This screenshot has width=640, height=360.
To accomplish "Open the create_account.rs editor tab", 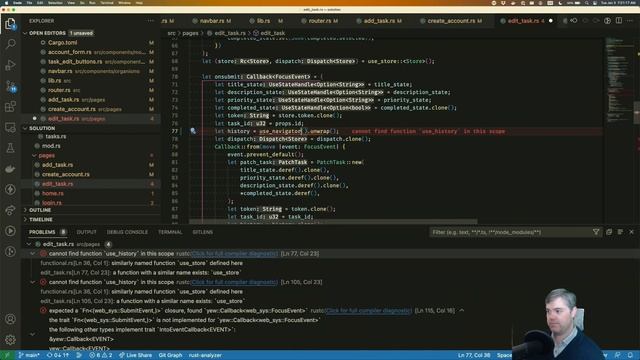I will pyautogui.click(x=451, y=21).
